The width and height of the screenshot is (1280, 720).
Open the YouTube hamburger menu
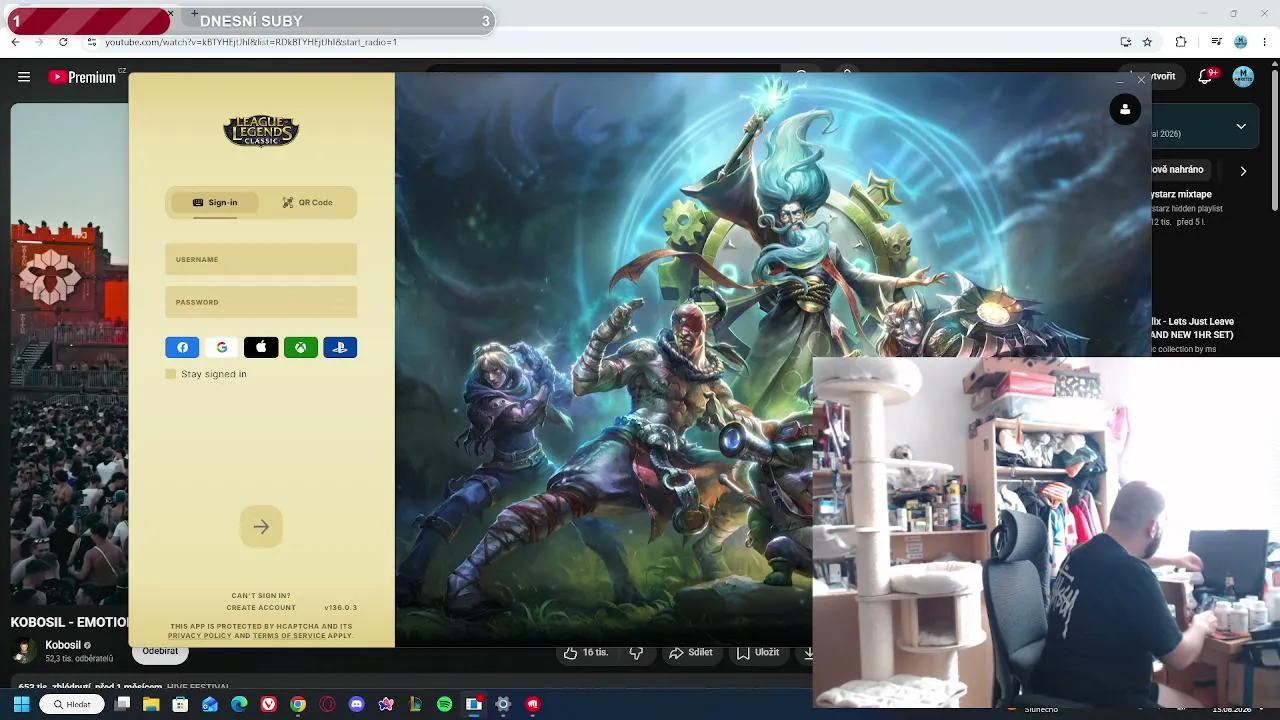tap(24, 77)
